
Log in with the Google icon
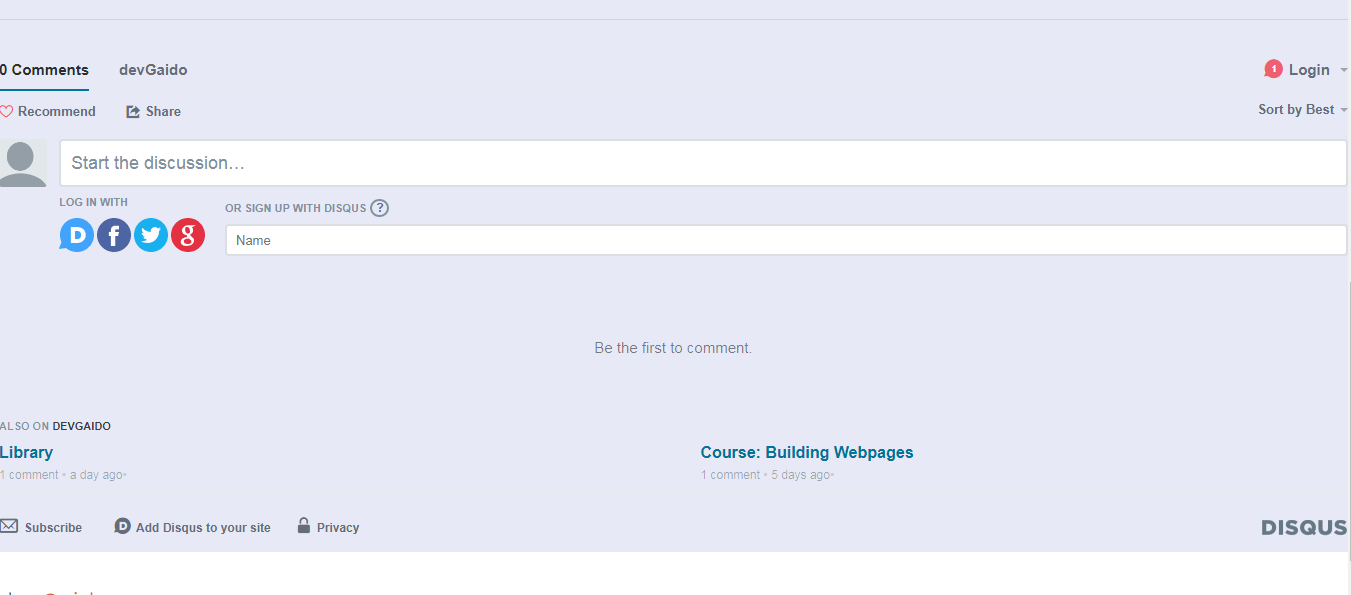(x=188, y=235)
